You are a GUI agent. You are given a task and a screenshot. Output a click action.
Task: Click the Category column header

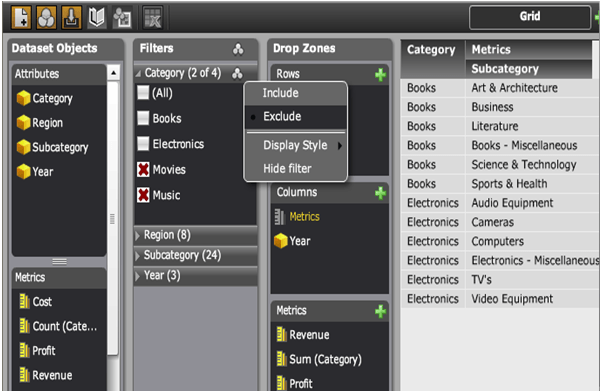433,59
